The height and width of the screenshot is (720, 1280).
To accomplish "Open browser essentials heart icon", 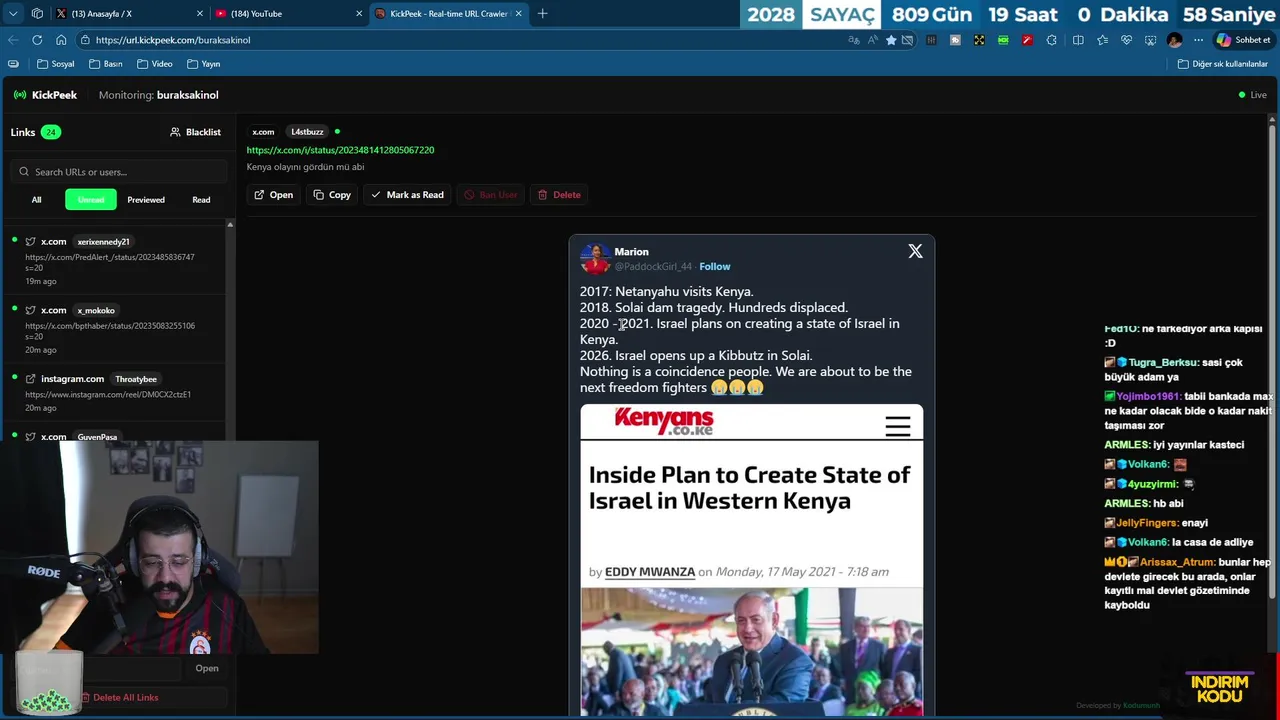I will click(1126, 40).
